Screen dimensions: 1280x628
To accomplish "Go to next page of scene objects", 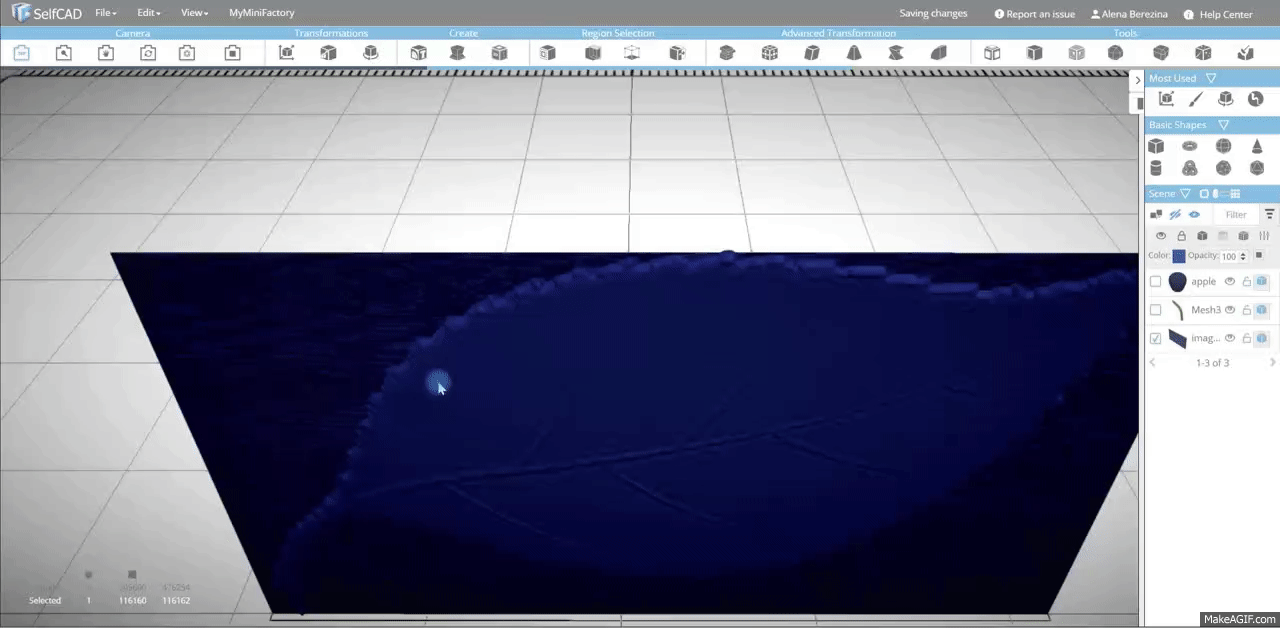I will pos(1272,362).
